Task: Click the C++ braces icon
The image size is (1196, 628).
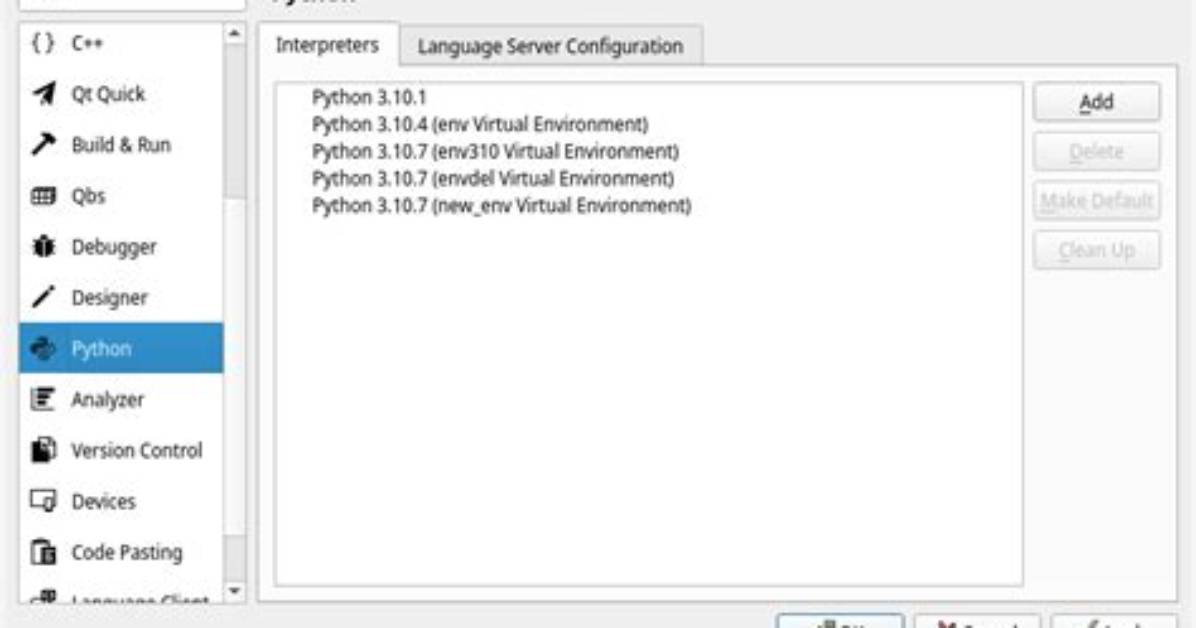Action: pyautogui.click(x=43, y=43)
